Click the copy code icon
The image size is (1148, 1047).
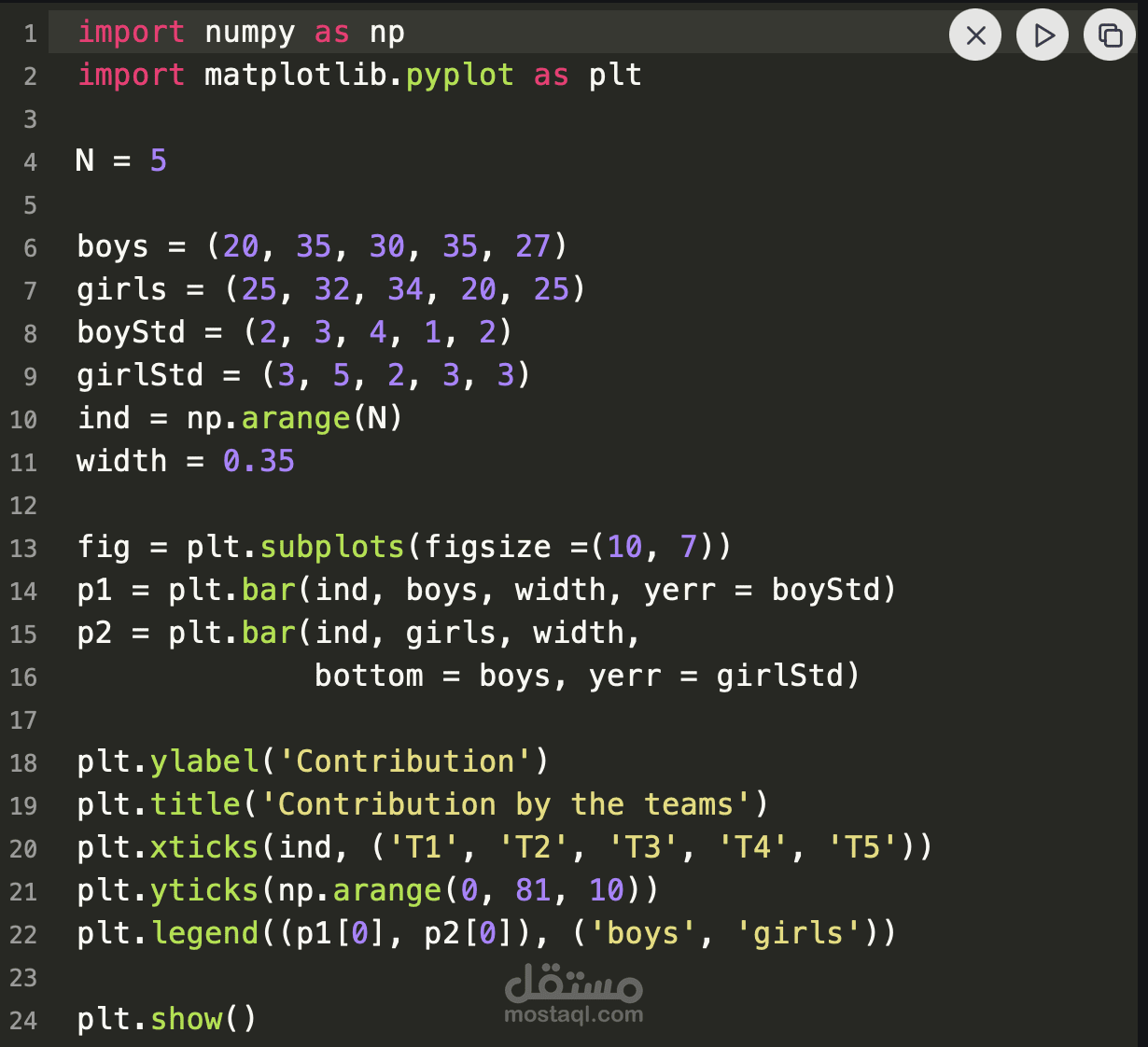pos(1110,35)
